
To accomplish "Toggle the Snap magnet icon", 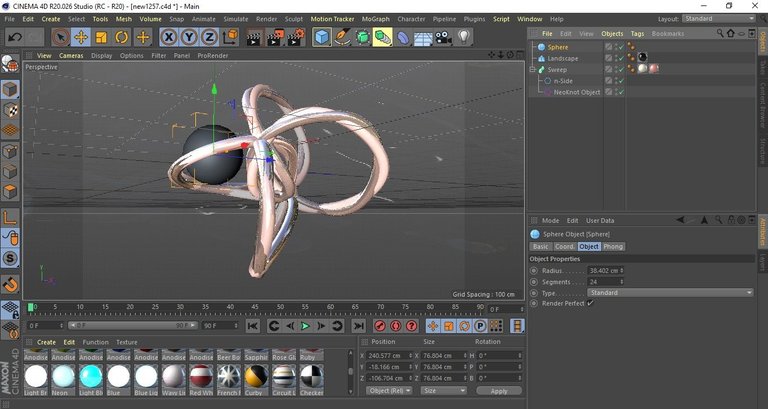I will click(x=10, y=284).
